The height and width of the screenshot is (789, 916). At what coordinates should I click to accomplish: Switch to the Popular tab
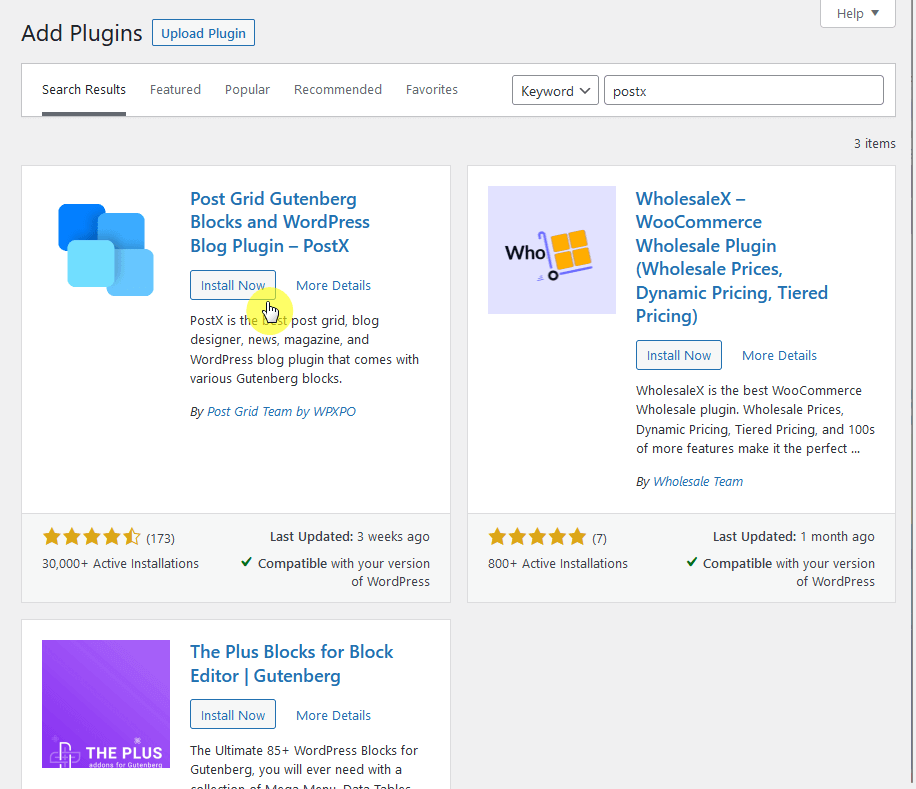click(247, 90)
